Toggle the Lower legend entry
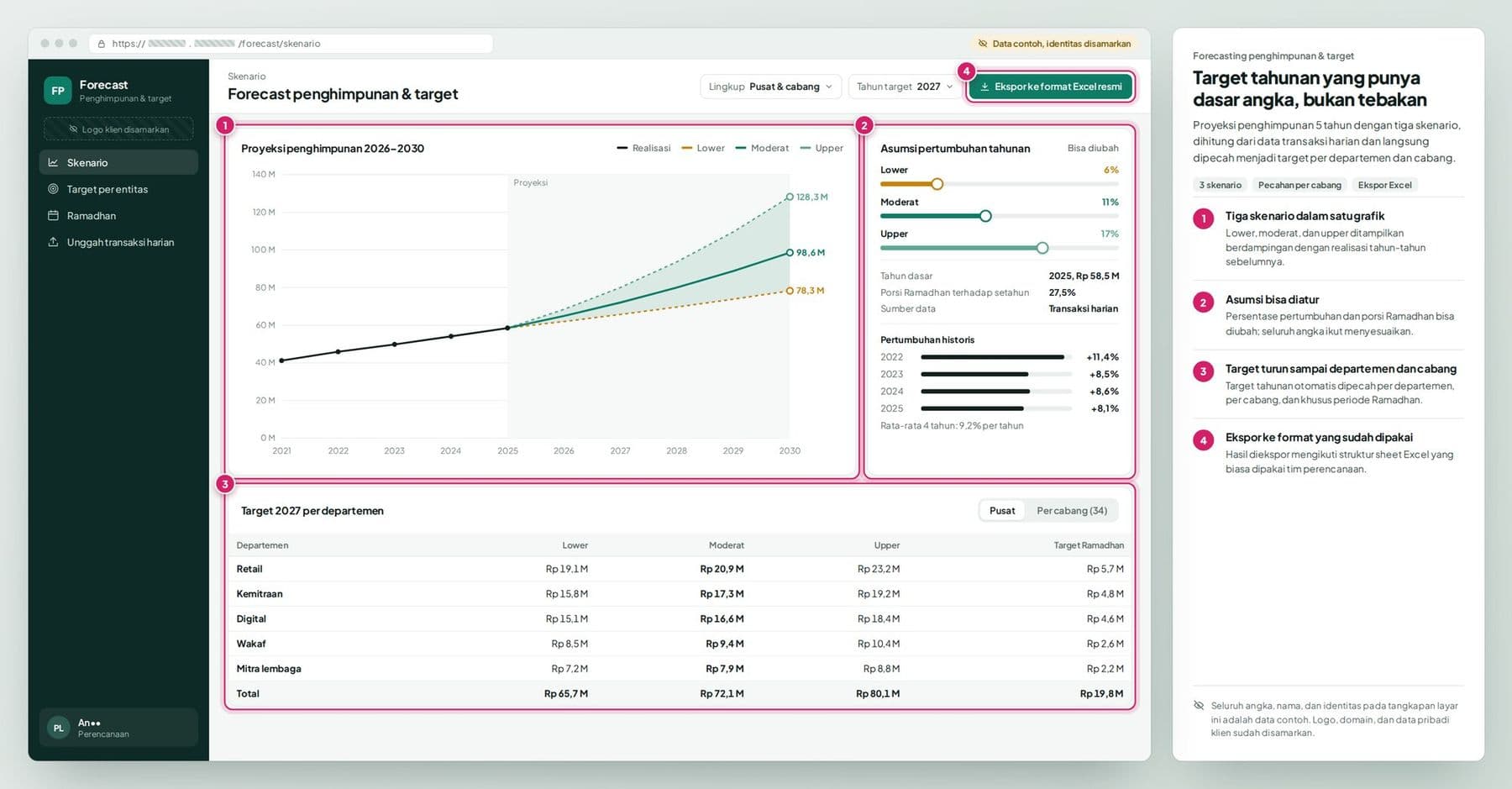1512x789 pixels. pos(703,148)
